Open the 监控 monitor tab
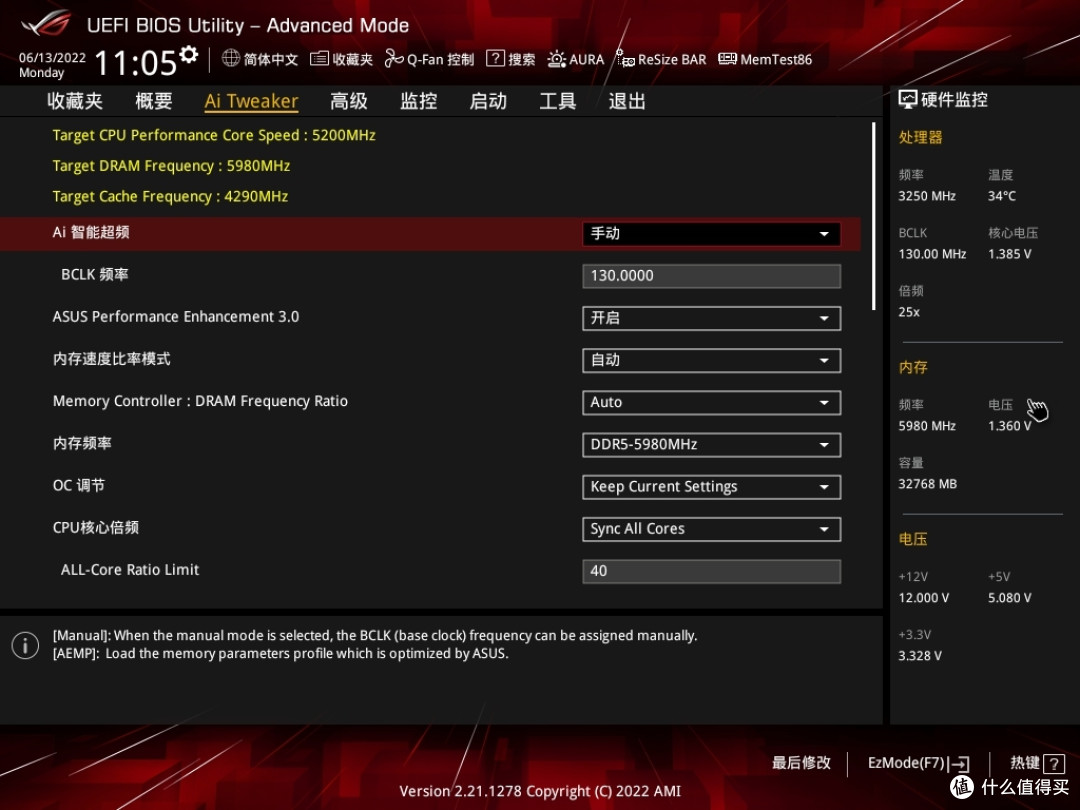The width and height of the screenshot is (1080, 810). point(419,101)
